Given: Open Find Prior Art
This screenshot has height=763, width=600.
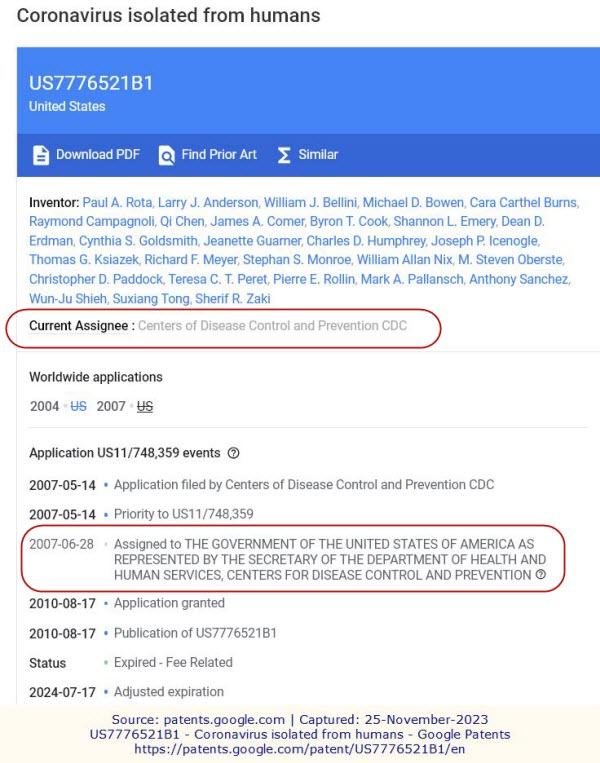Looking at the screenshot, I should pyautogui.click(x=208, y=155).
